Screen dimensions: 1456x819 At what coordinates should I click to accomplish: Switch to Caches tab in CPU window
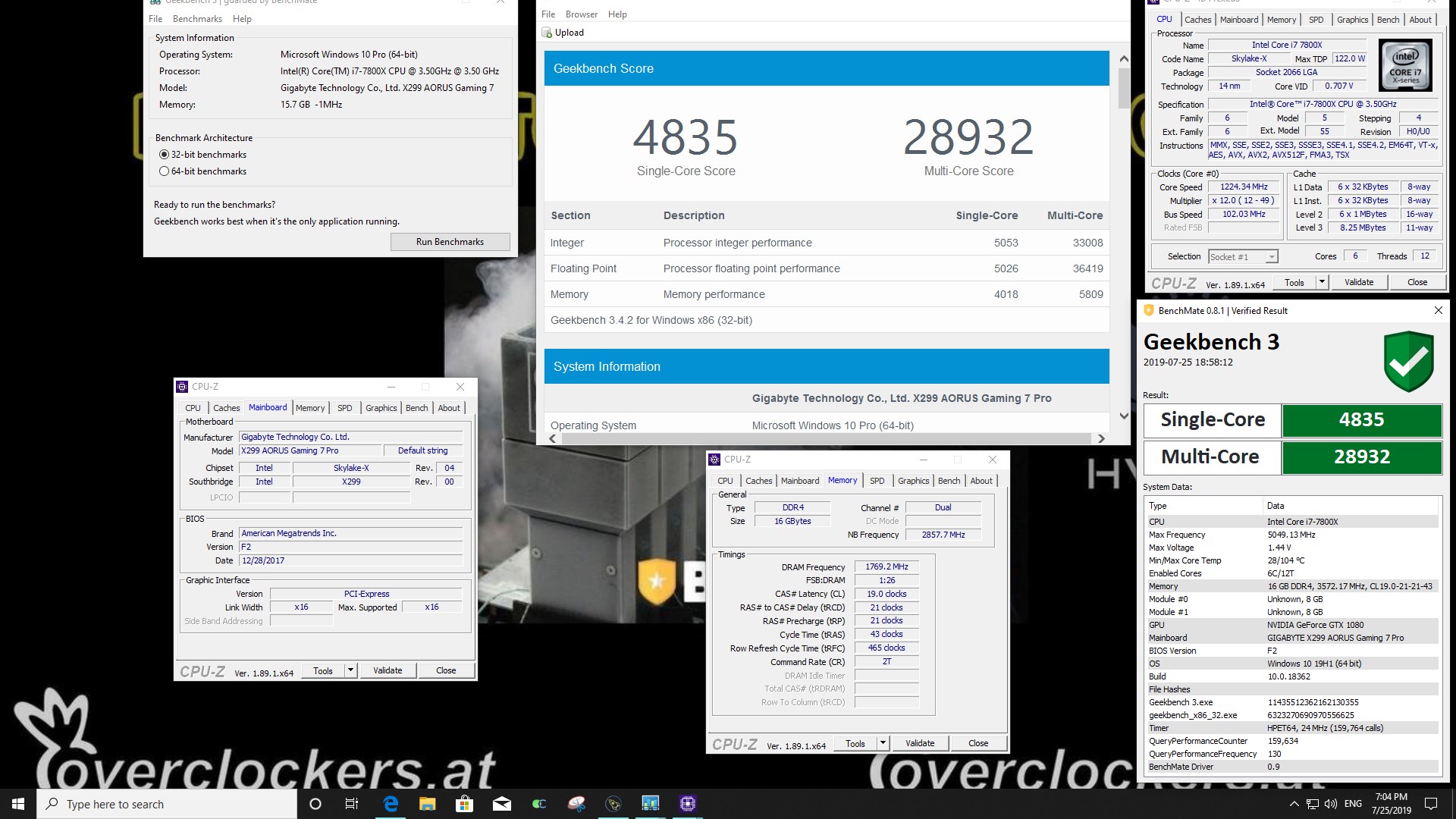[1197, 20]
